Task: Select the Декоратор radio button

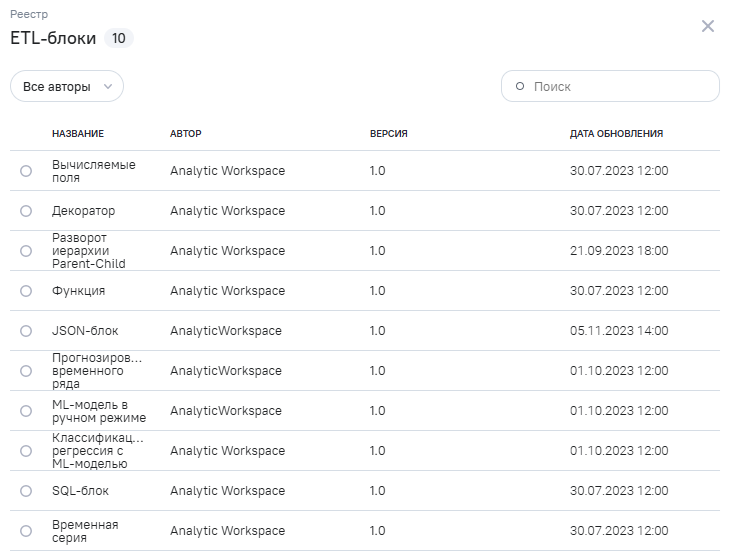Action: [26, 211]
